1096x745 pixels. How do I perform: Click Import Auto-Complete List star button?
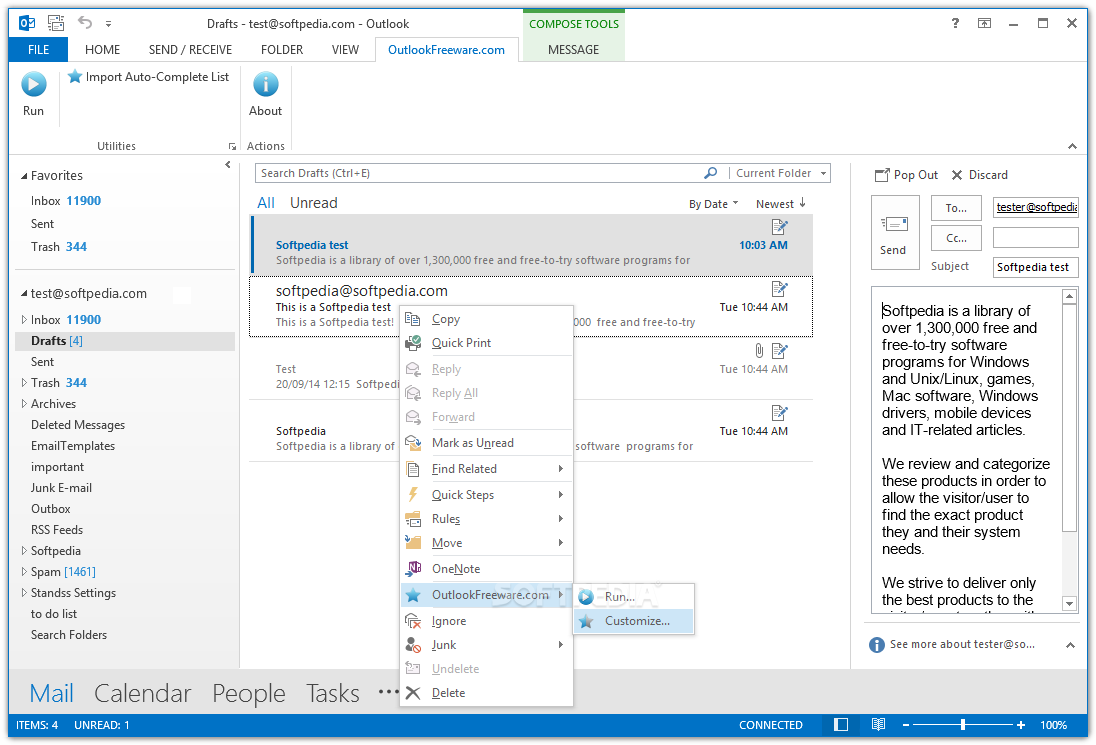coord(148,77)
